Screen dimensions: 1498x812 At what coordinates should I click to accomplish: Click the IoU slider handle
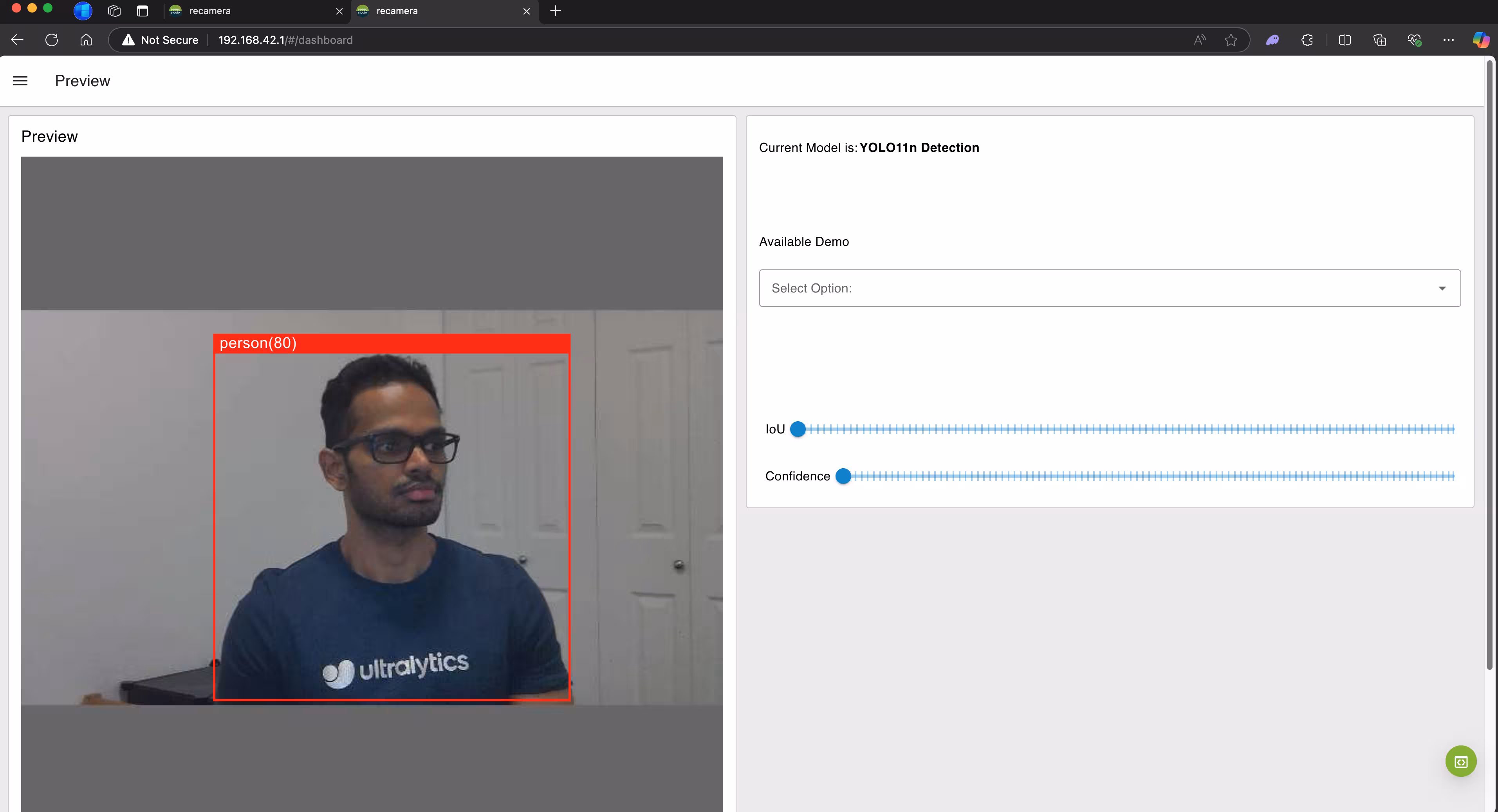pos(798,429)
